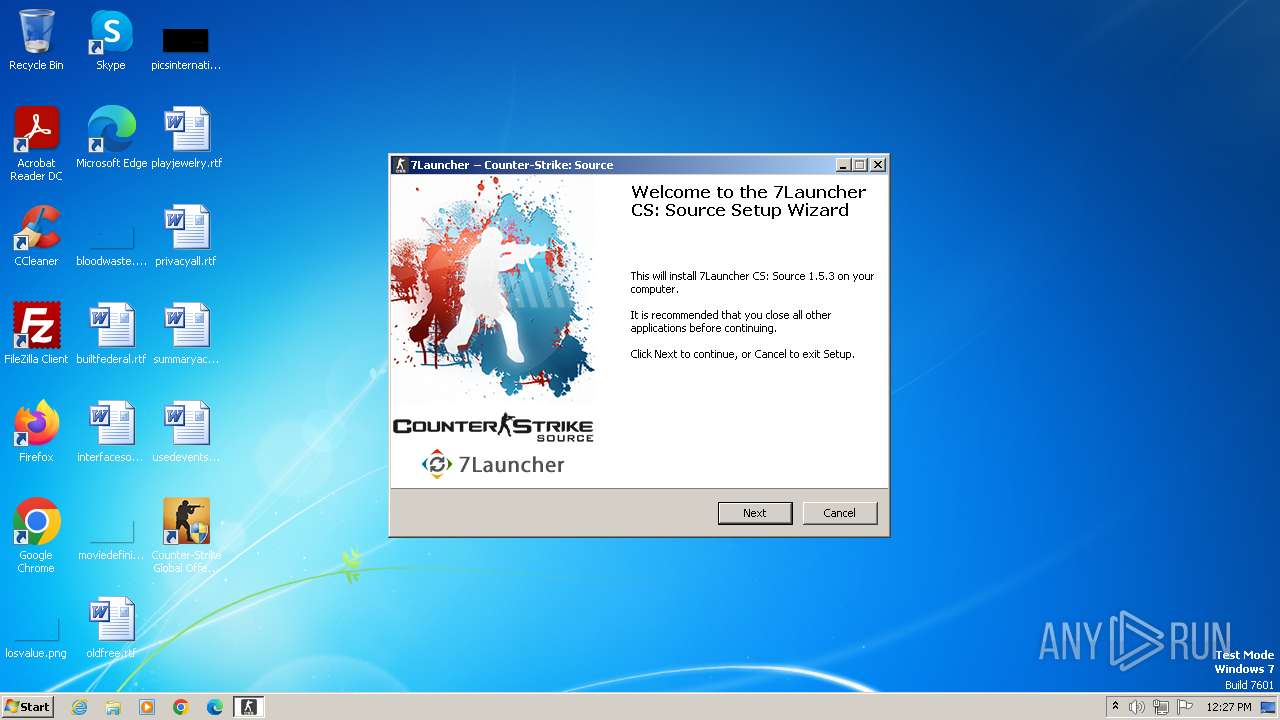Open the network tray icon

coord(1161,707)
